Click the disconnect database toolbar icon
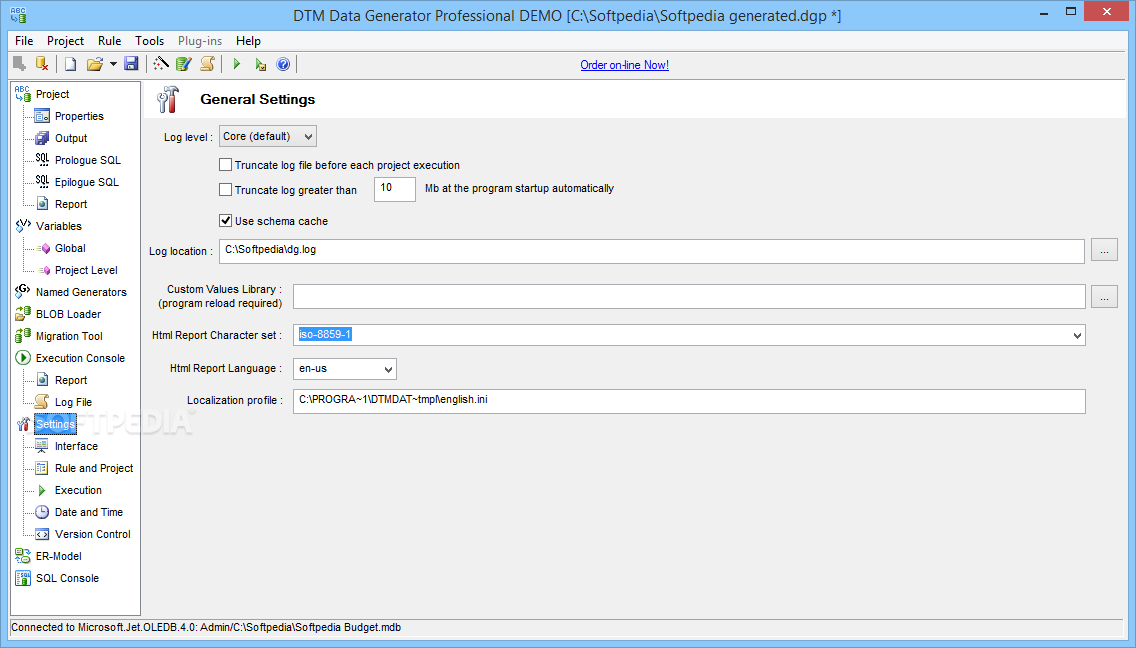 [x=42, y=64]
